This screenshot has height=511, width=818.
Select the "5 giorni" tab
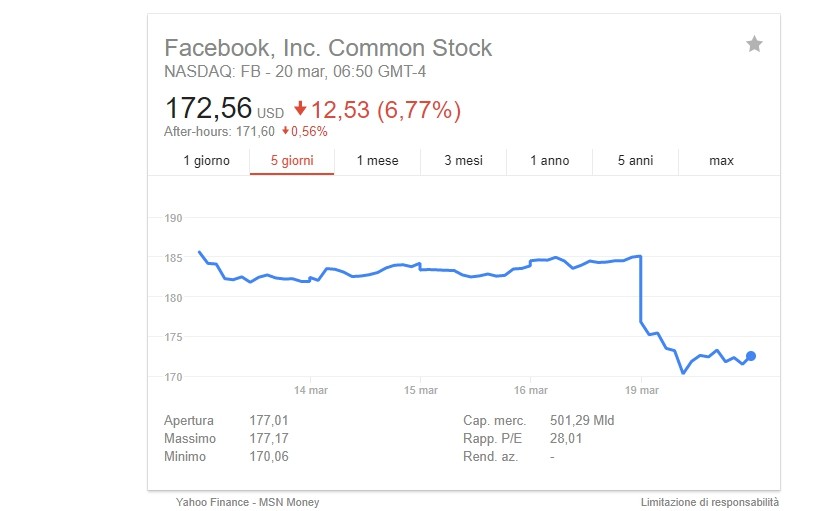point(291,161)
